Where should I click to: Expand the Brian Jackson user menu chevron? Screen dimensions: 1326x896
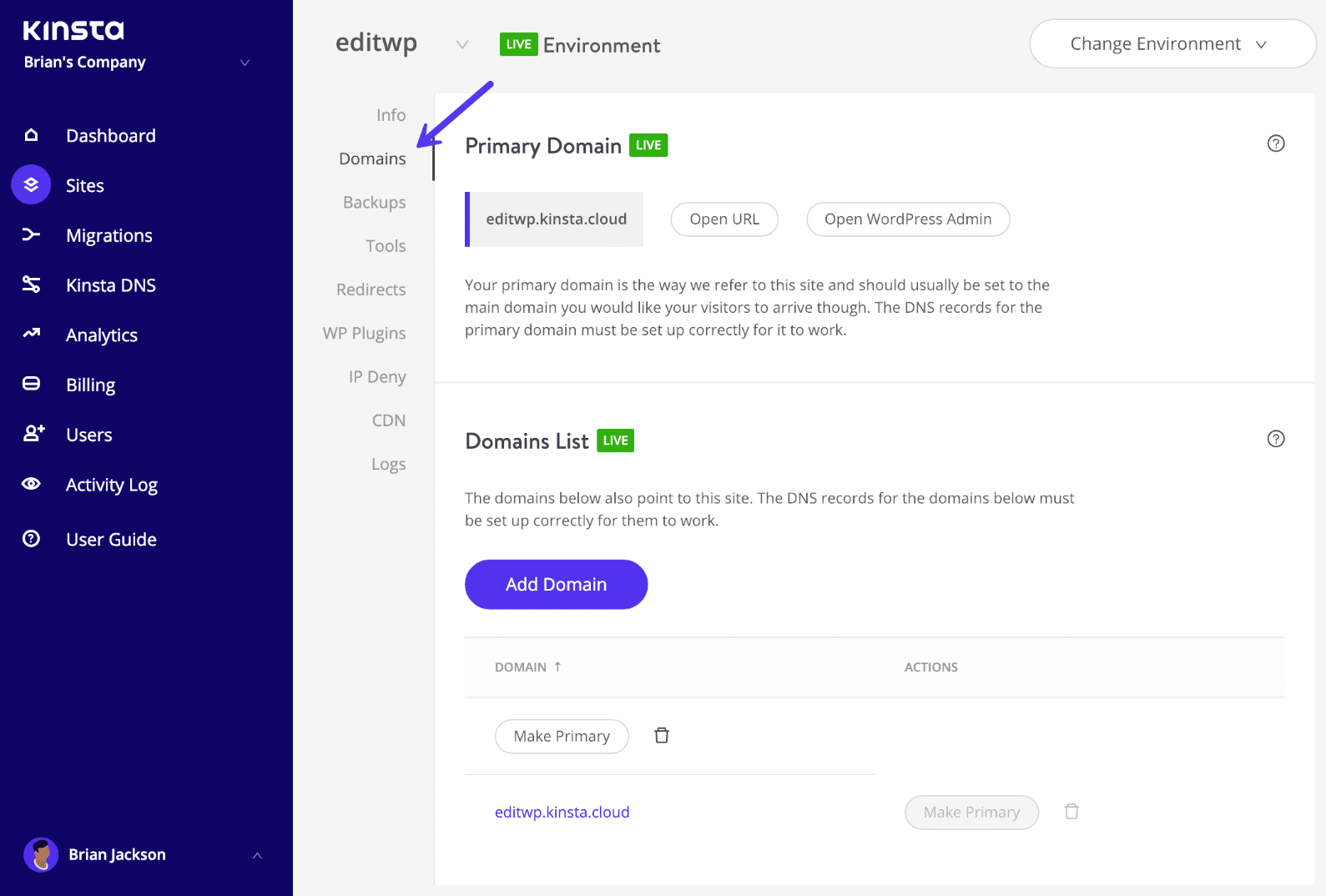coord(257,855)
